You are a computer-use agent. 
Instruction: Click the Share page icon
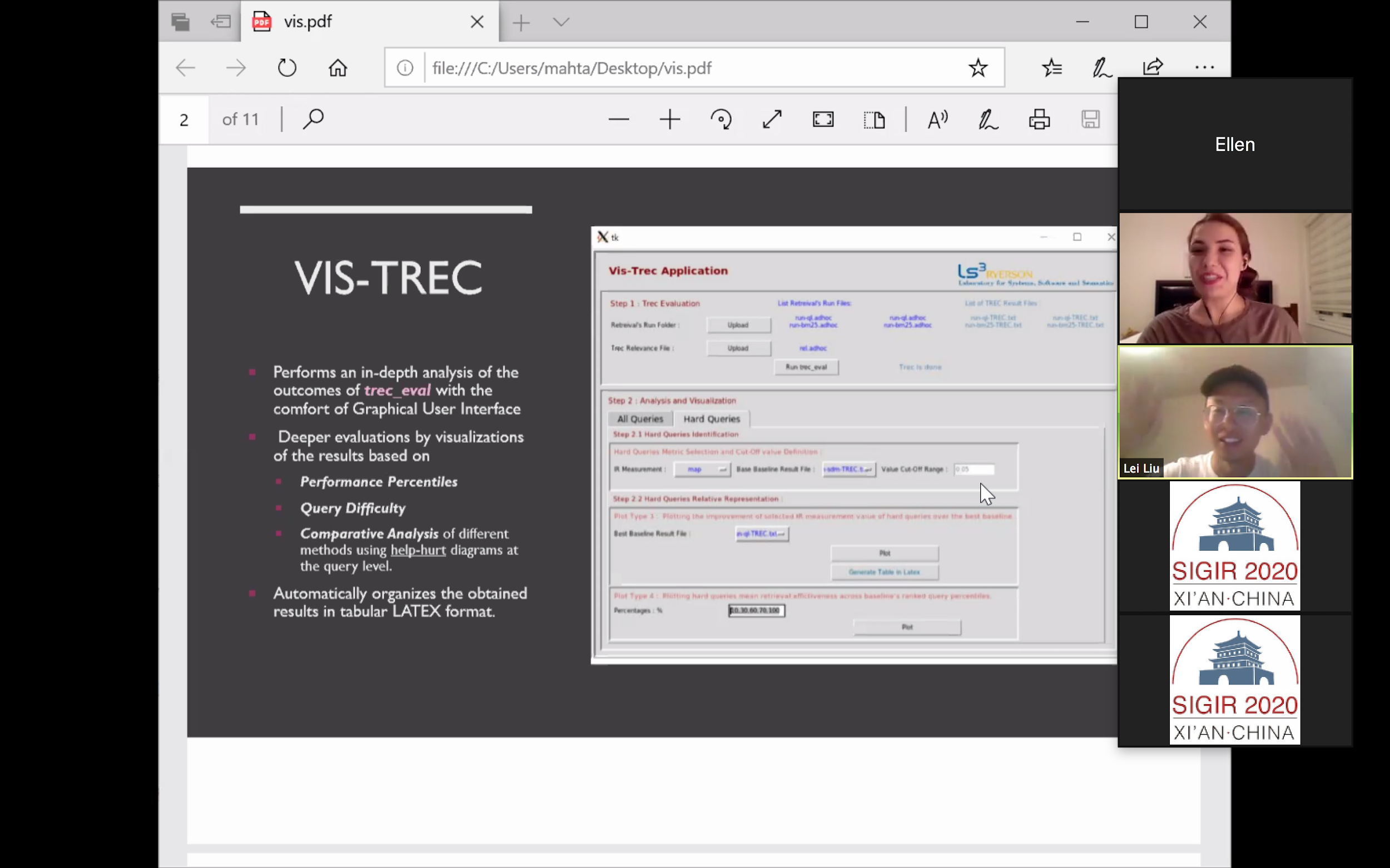[x=1152, y=68]
